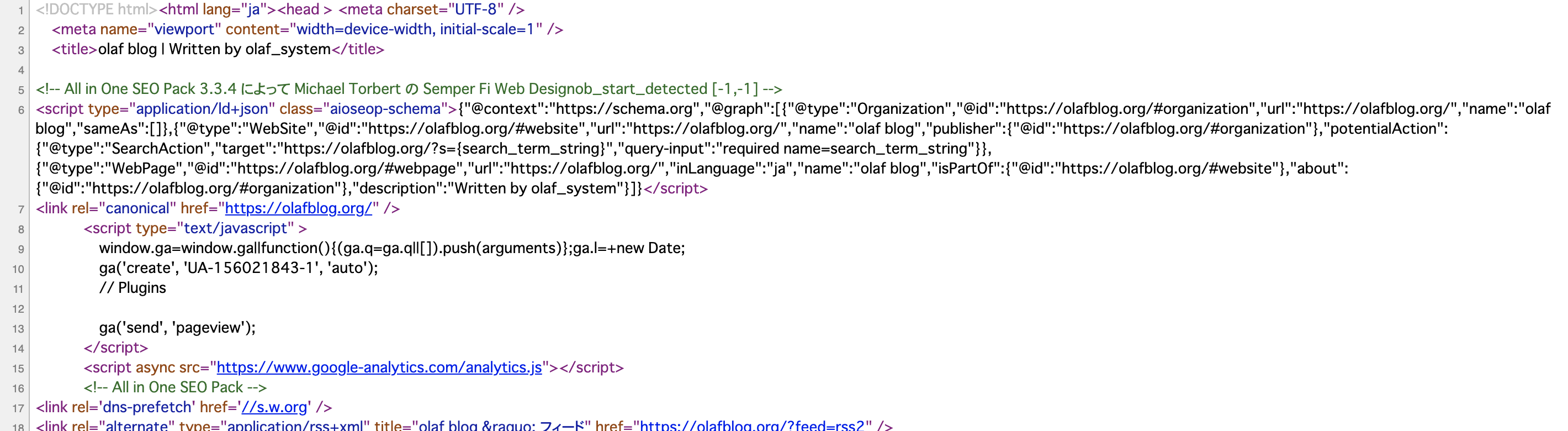Viewport: 1568px width, 431px height.
Task: Click the "https://schema.org" context value
Action: coord(624,109)
